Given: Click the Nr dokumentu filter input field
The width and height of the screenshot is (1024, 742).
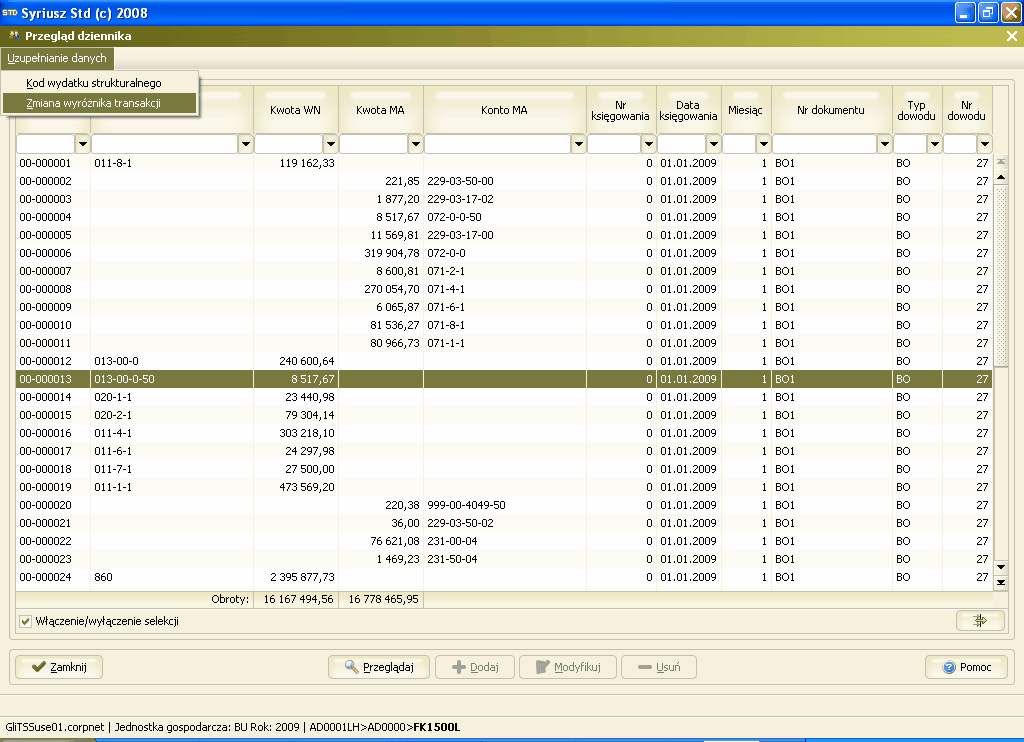Looking at the screenshot, I should coord(825,144).
